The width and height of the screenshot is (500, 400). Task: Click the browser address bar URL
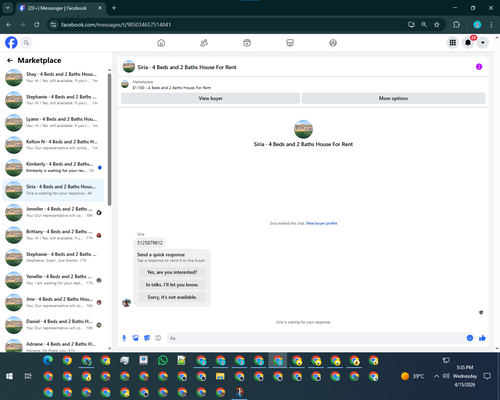click(116, 25)
